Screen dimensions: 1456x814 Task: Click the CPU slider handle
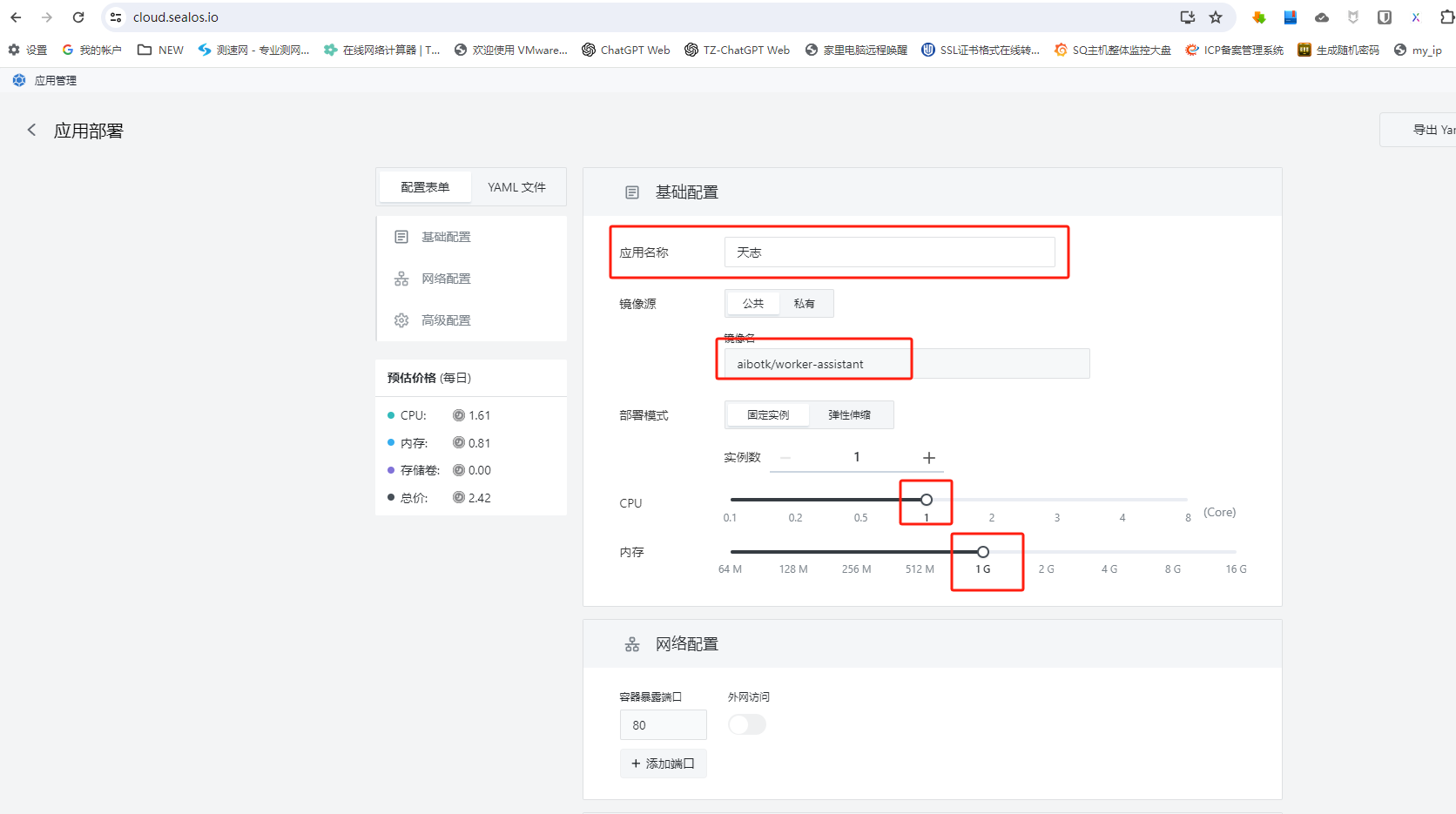927,500
